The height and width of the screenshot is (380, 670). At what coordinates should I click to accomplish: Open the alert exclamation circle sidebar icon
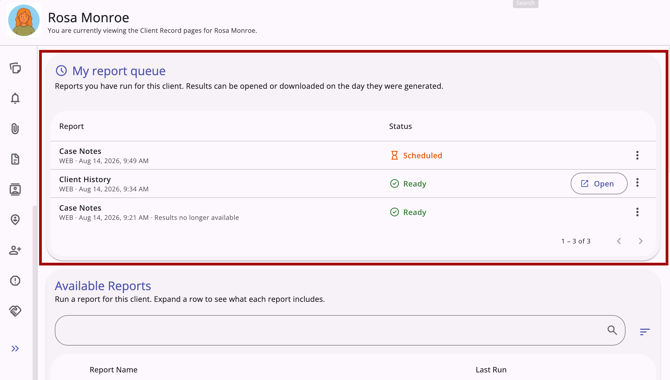pyautogui.click(x=15, y=280)
